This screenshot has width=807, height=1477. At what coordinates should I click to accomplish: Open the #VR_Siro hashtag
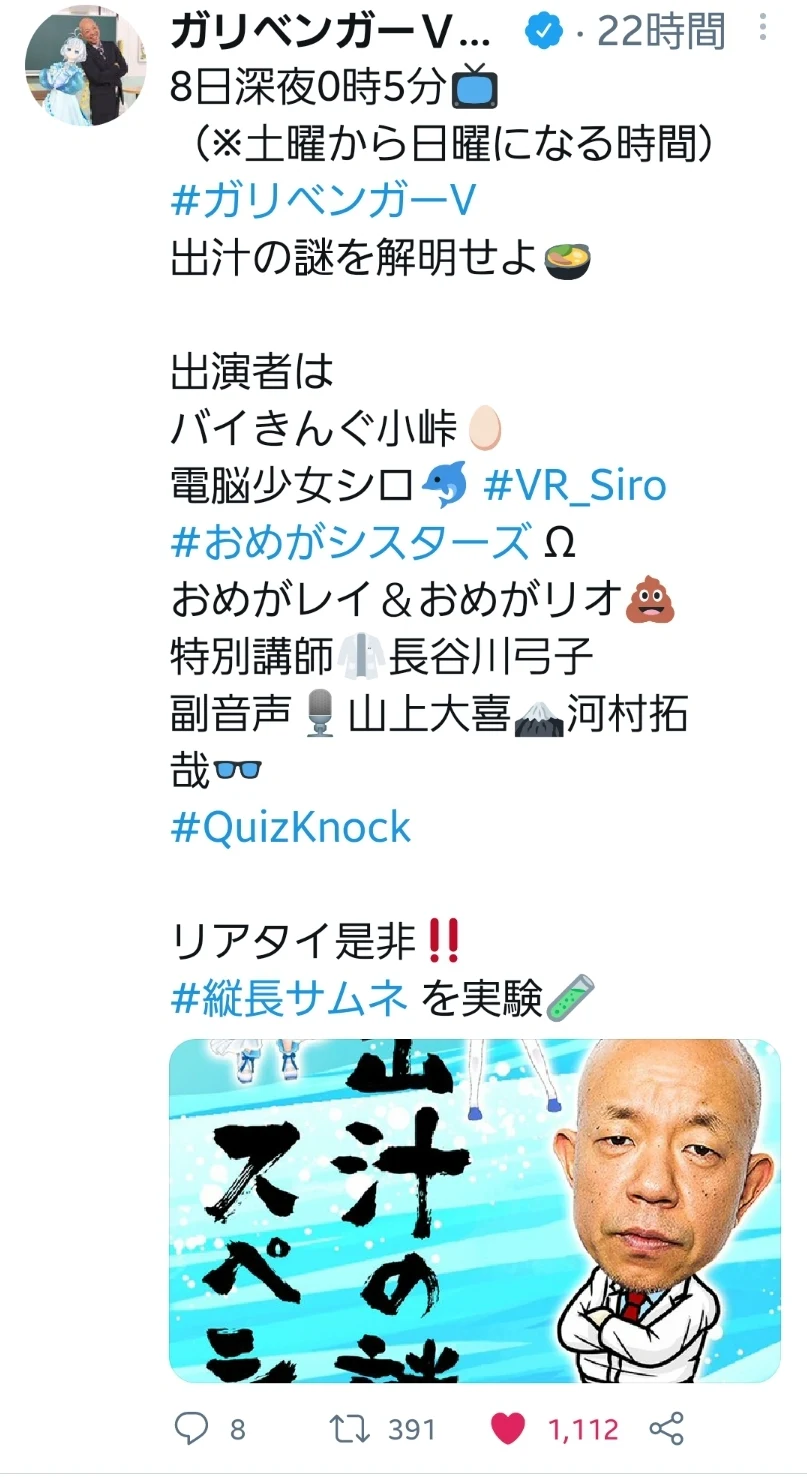pos(575,486)
